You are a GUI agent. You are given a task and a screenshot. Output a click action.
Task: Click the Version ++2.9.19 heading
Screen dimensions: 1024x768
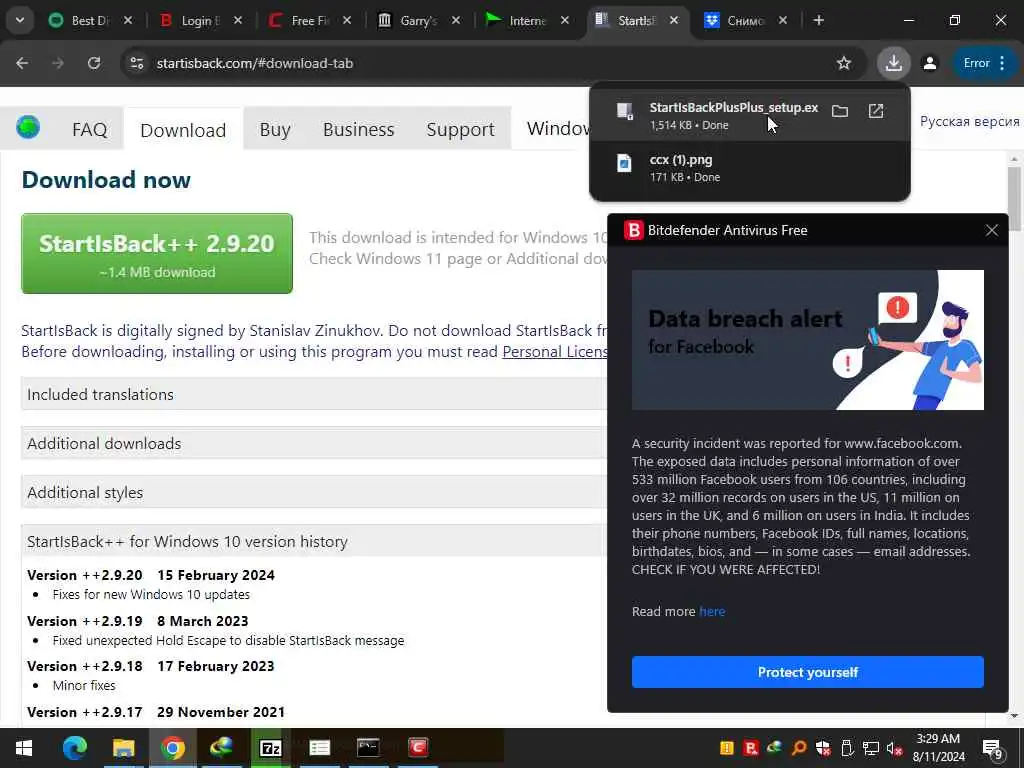coord(138,620)
